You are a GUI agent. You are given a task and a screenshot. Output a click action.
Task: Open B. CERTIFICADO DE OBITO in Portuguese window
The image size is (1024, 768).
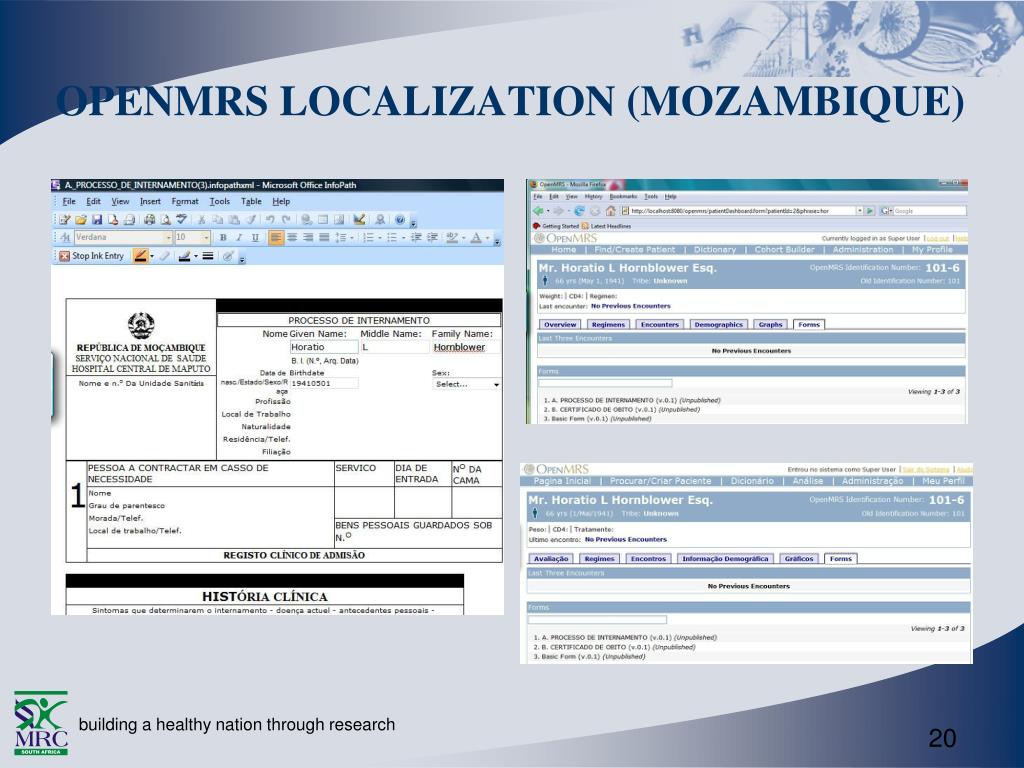614,647
